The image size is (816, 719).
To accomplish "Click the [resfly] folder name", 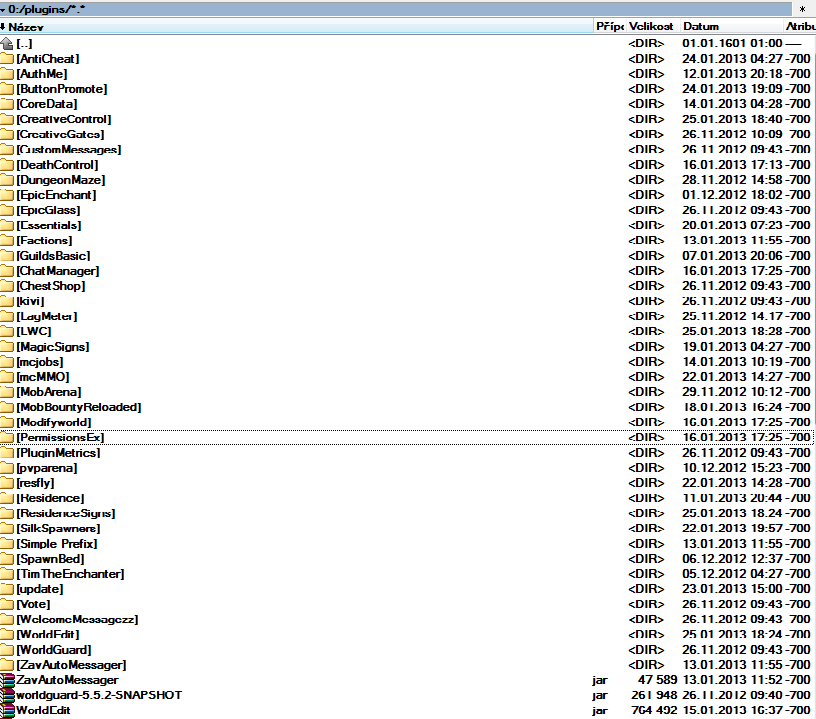I will point(35,483).
